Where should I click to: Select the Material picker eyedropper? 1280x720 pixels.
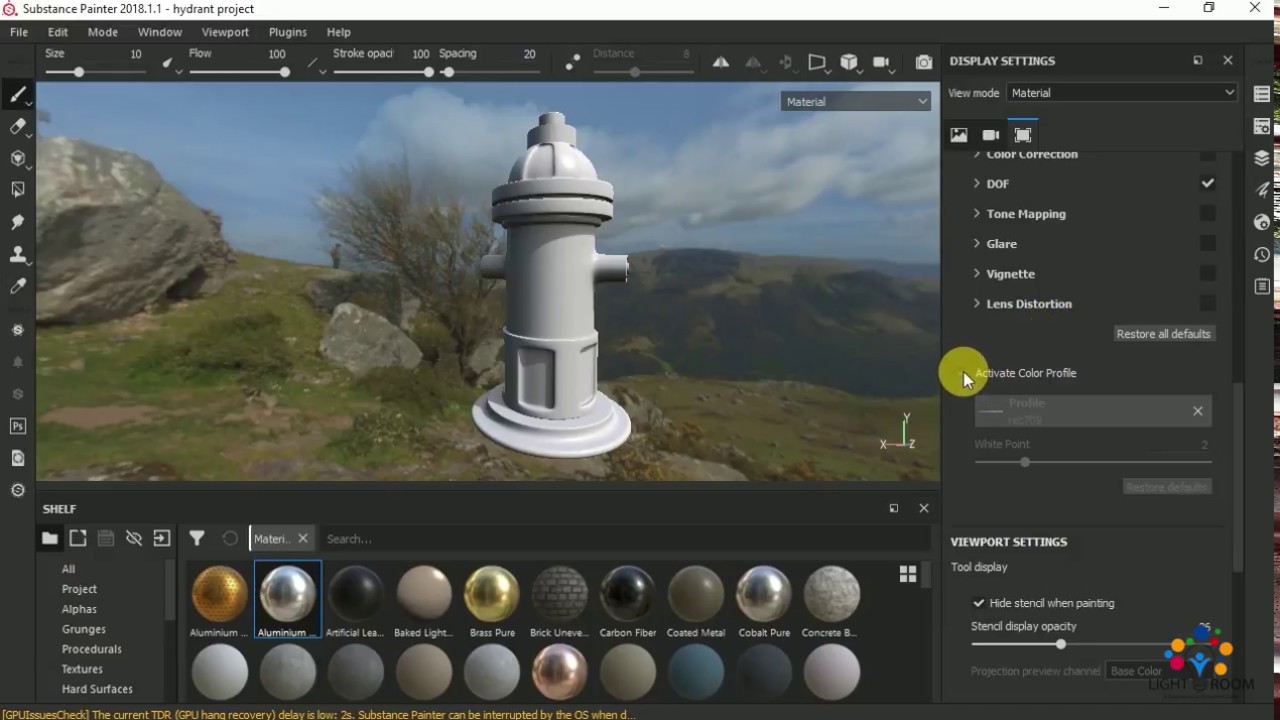tap(17, 287)
